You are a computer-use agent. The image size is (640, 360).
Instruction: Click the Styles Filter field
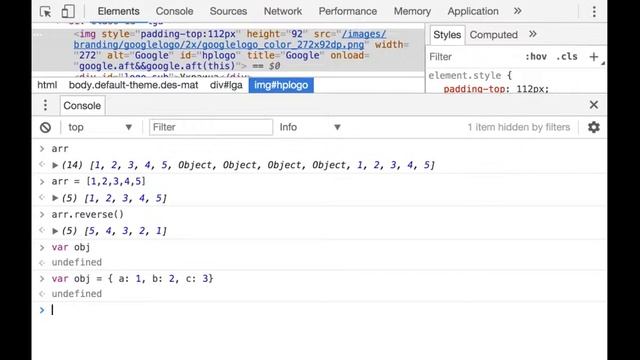coord(473,57)
